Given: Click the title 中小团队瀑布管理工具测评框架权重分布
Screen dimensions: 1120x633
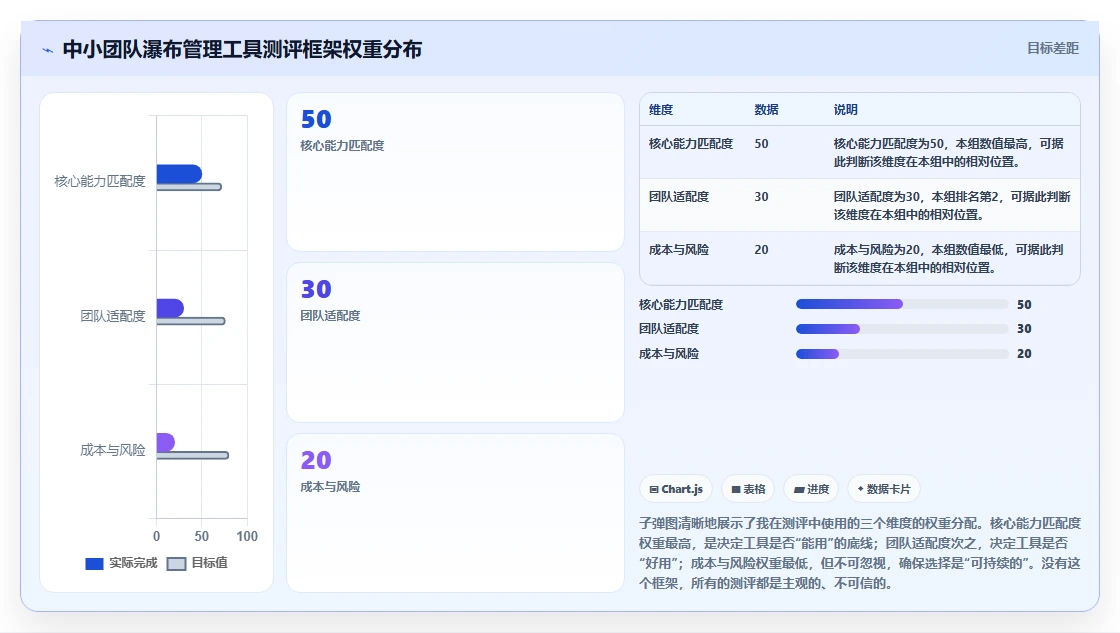Looking at the screenshot, I should coord(242,49).
